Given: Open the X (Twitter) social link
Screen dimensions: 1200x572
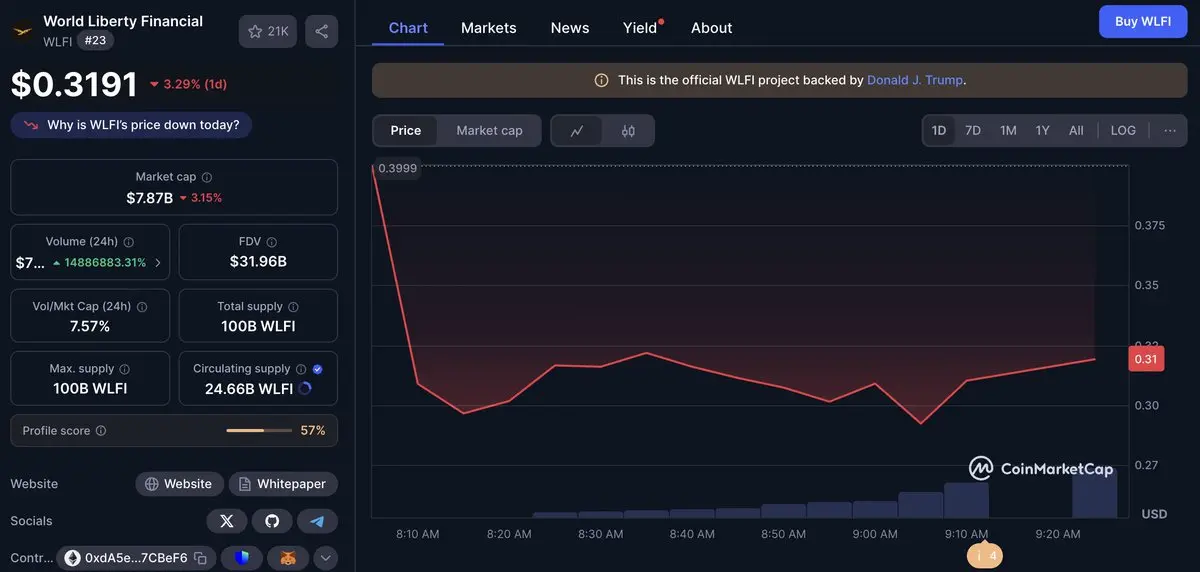Looking at the screenshot, I should point(227,521).
